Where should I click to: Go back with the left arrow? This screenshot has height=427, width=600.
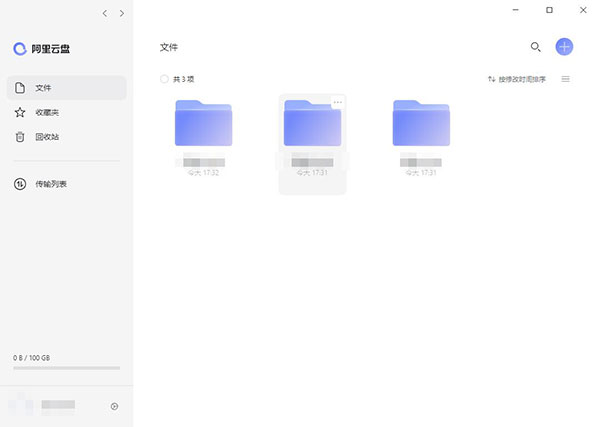pos(105,13)
